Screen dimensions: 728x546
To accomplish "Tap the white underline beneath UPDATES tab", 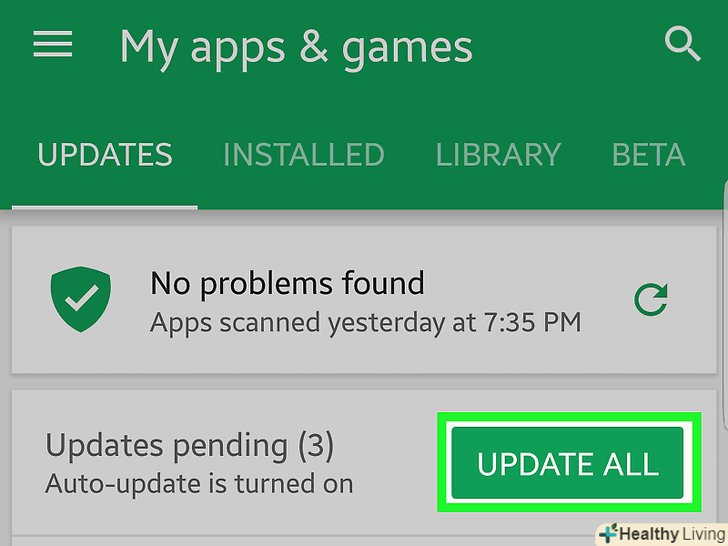I will 105,208.
